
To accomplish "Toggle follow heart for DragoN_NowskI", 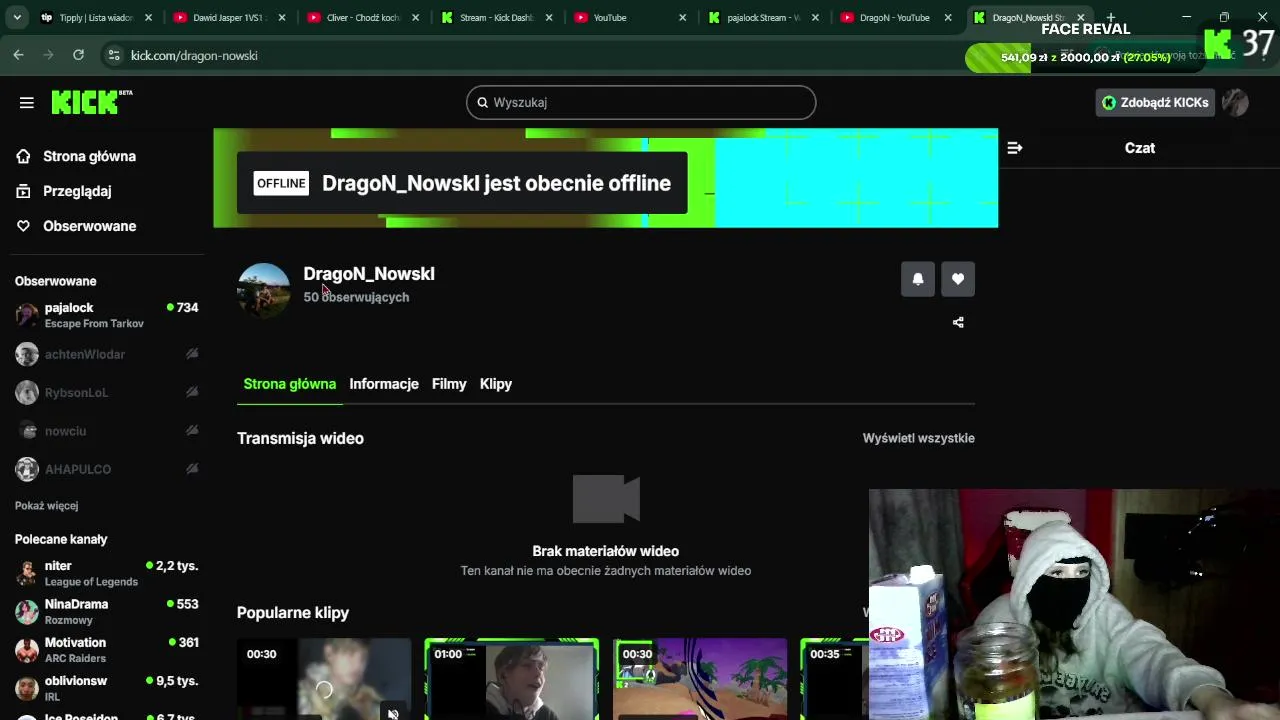I will 958,279.
